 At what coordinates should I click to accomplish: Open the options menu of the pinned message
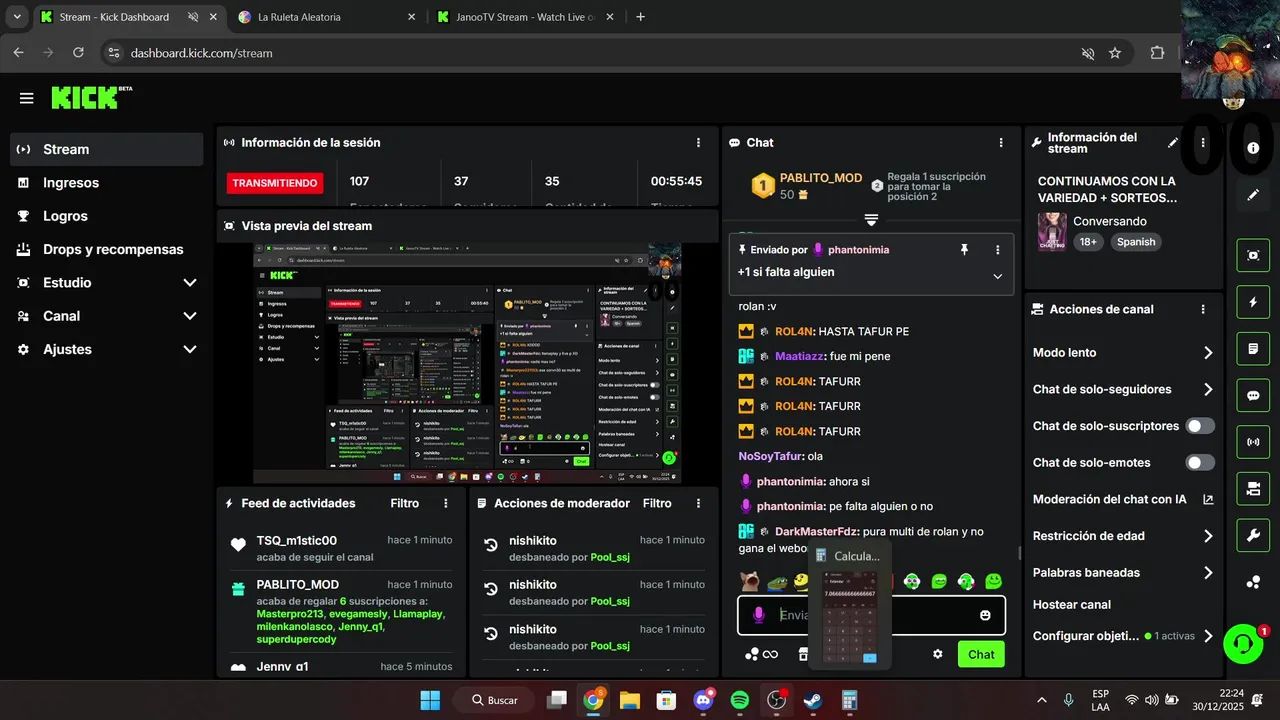tap(997, 250)
